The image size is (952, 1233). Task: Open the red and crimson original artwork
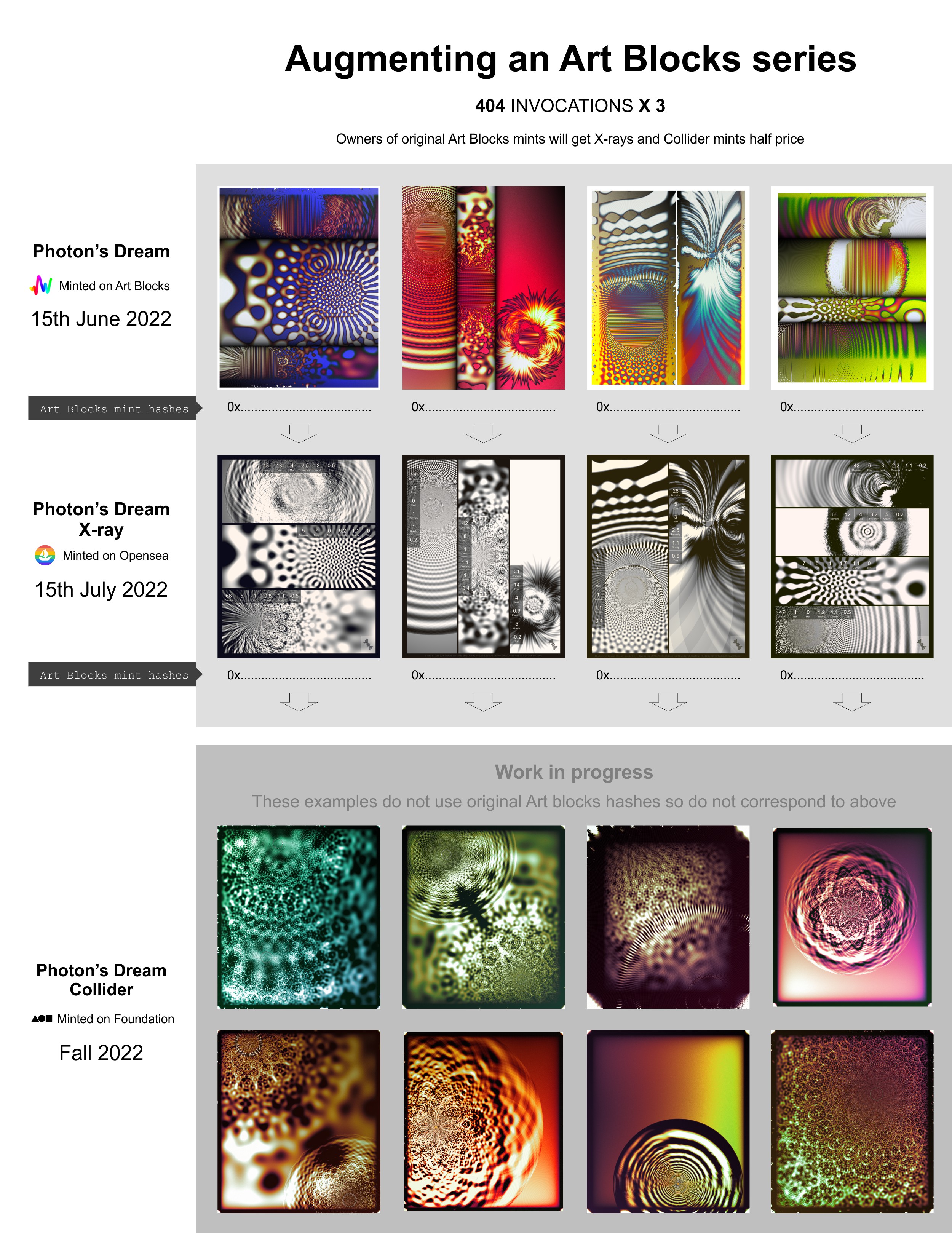pyautogui.click(x=483, y=287)
